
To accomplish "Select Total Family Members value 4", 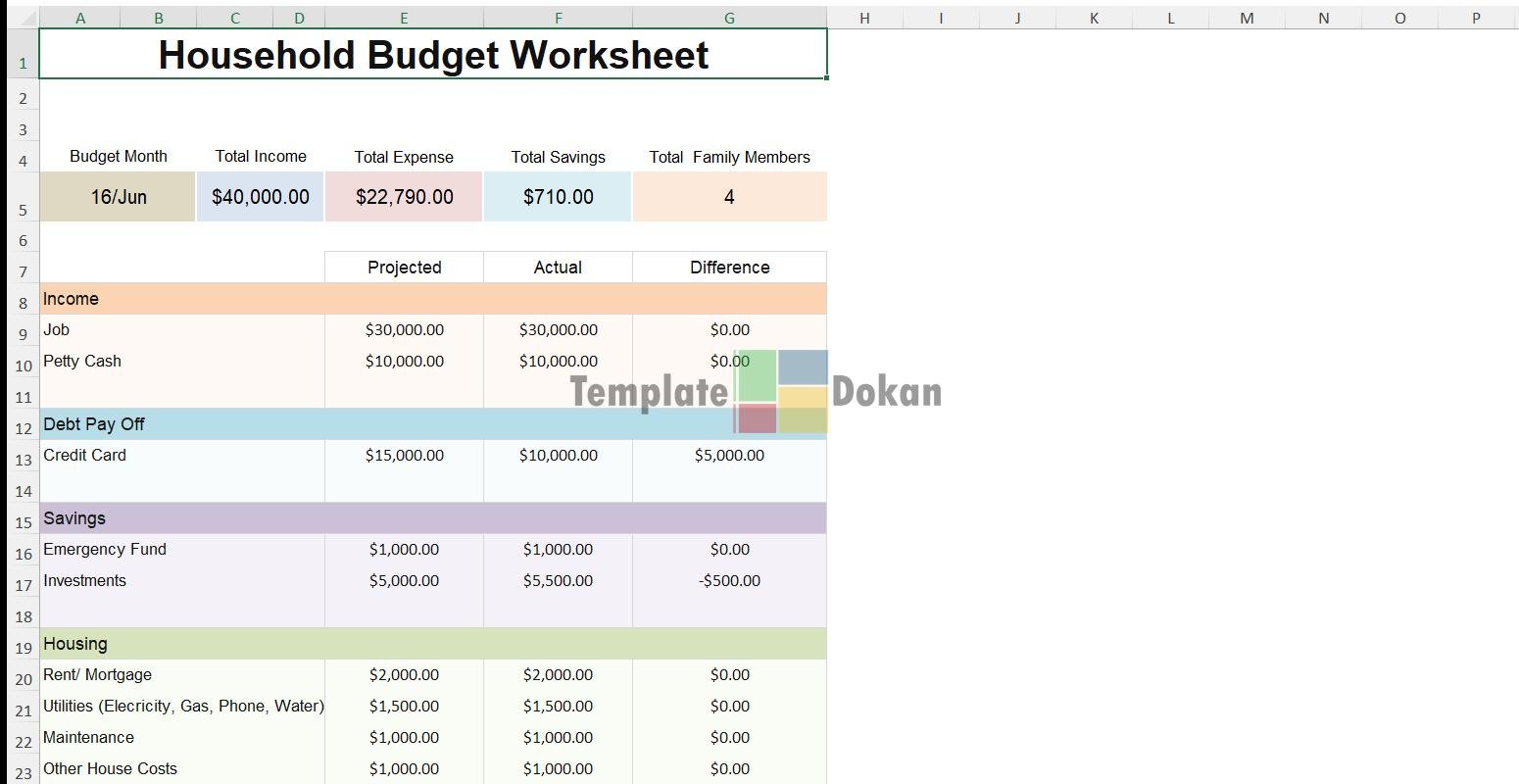I will tap(729, 197).
